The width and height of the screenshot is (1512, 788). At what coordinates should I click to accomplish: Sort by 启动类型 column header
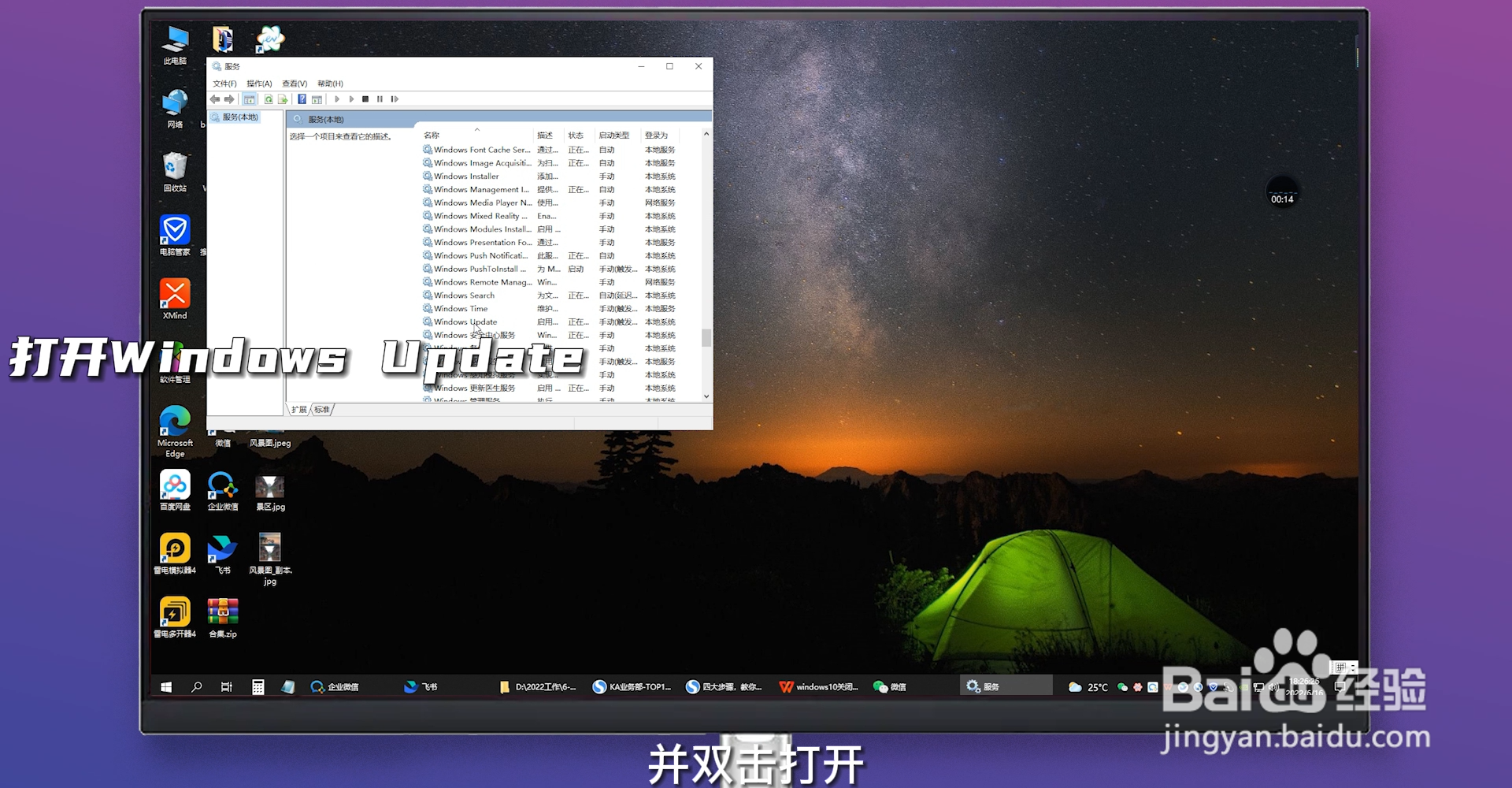tap(618, 136)
